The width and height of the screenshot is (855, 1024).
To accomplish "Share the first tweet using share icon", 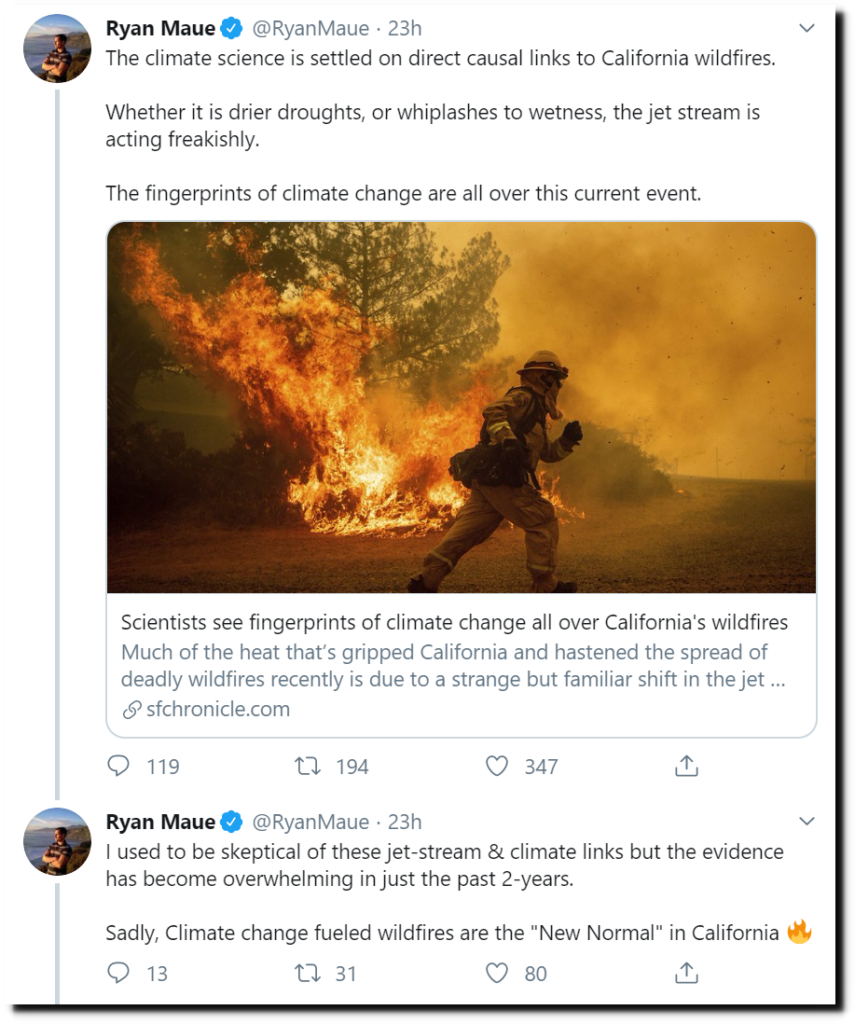I will point(686,766).
